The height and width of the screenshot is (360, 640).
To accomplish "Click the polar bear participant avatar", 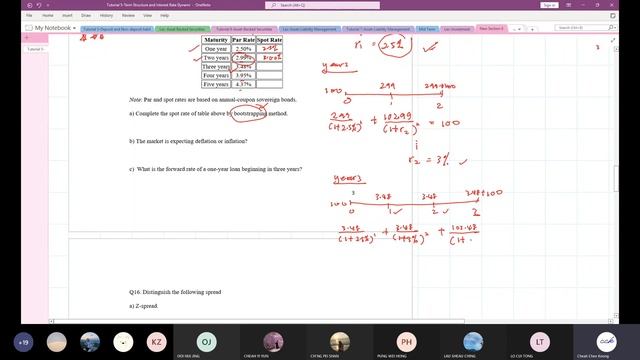I will tap(123, 342).
